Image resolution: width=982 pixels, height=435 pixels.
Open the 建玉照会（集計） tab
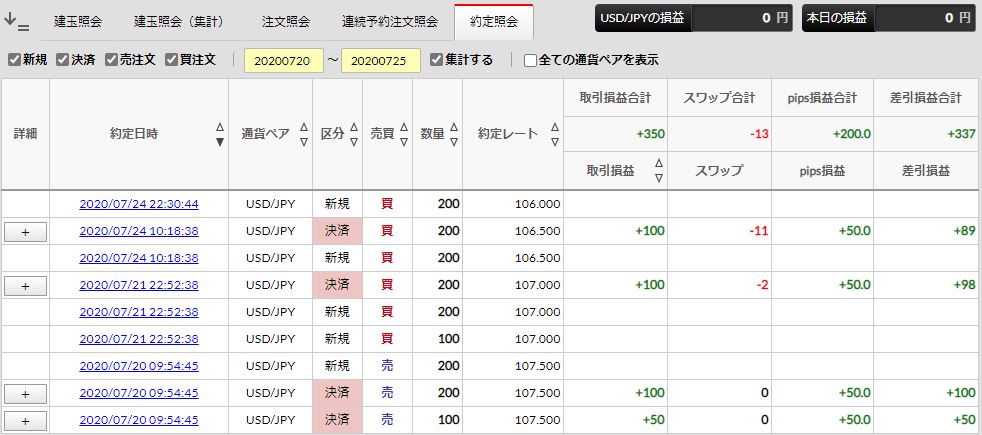click(179, 22)
